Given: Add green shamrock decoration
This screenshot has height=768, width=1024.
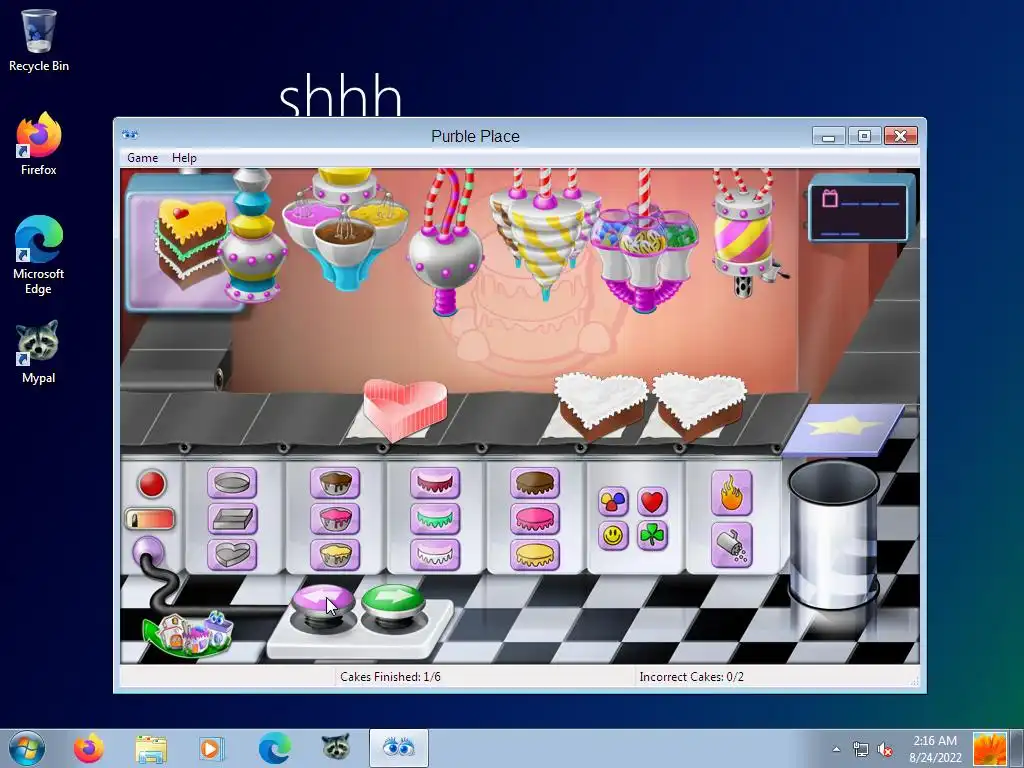Looking at the screenshot, I should (652, 536).
